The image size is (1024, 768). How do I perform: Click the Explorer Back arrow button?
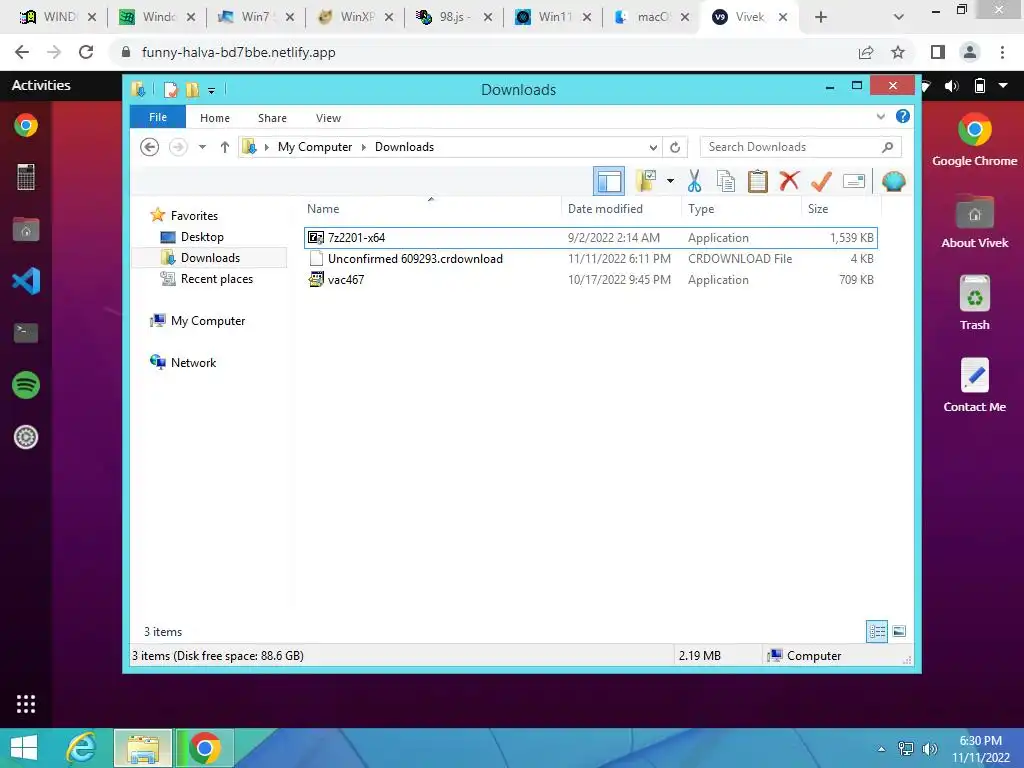(150, 147)
